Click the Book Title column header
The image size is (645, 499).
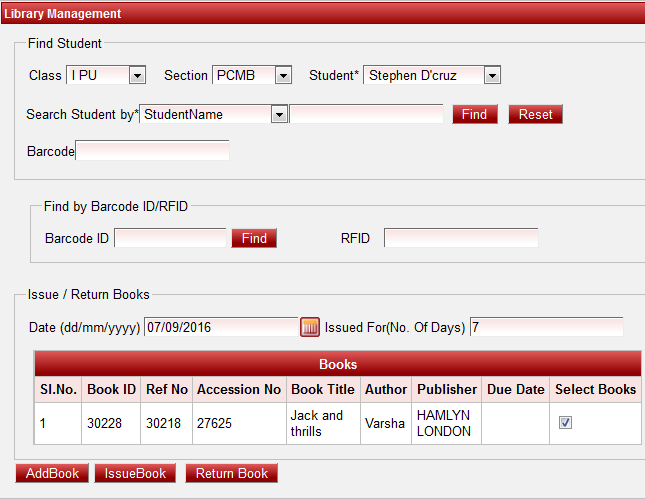tap(322, 389)
